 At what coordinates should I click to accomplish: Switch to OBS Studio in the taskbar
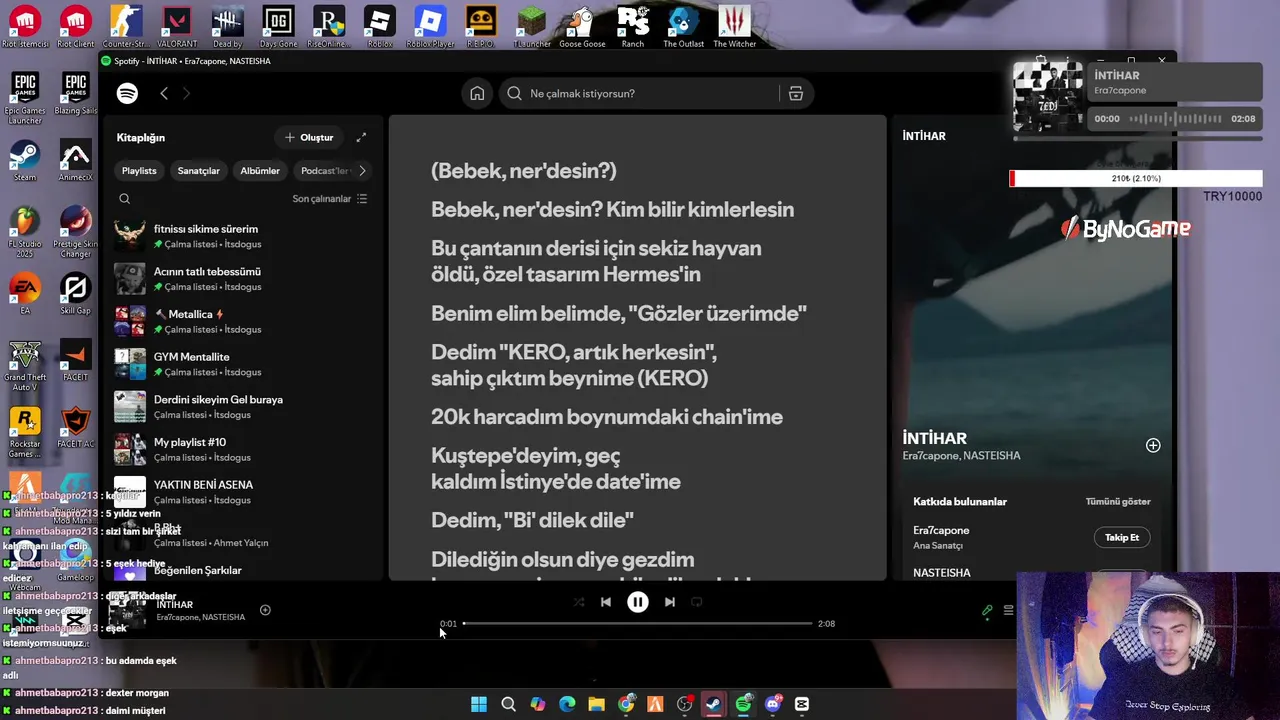(x=685, y=704)
